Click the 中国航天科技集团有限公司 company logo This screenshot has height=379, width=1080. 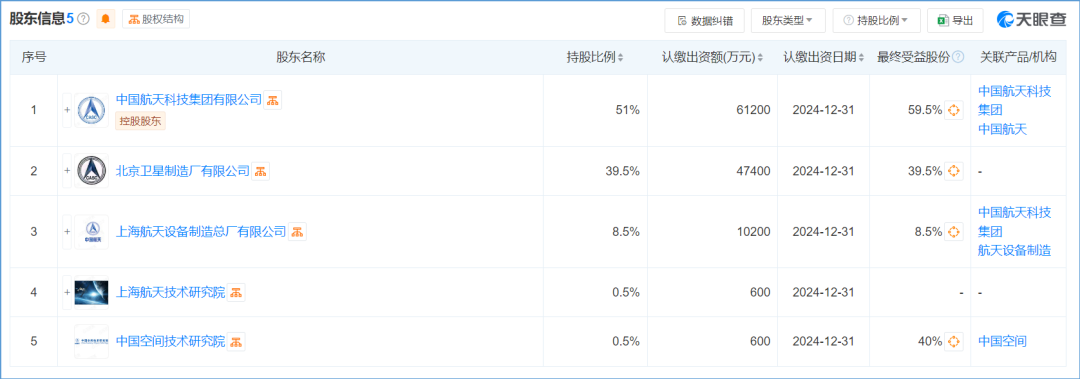(92, 110)
